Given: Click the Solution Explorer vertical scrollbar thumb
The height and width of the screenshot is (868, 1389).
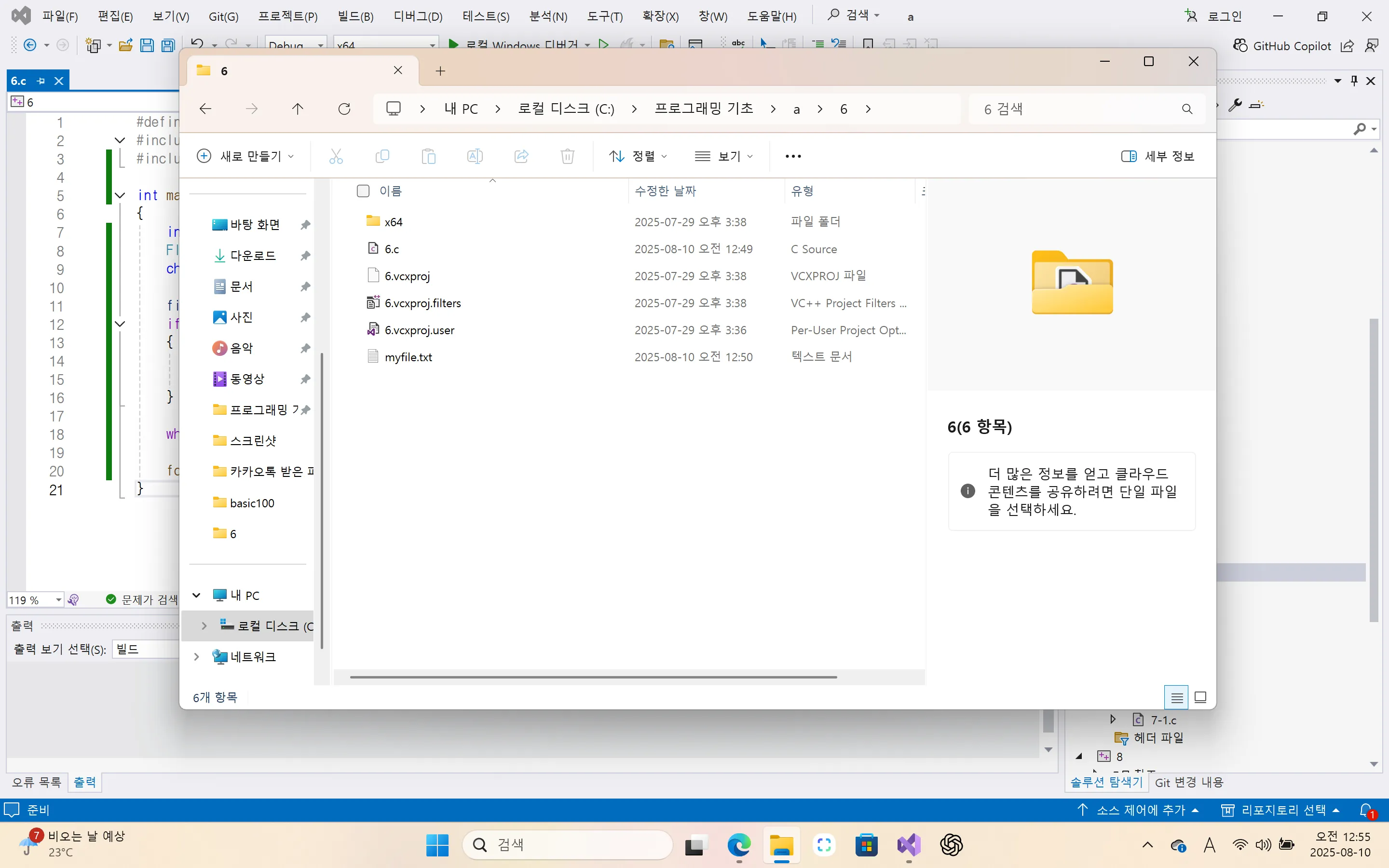Looking at the screenshot, I should [1374, 470].
